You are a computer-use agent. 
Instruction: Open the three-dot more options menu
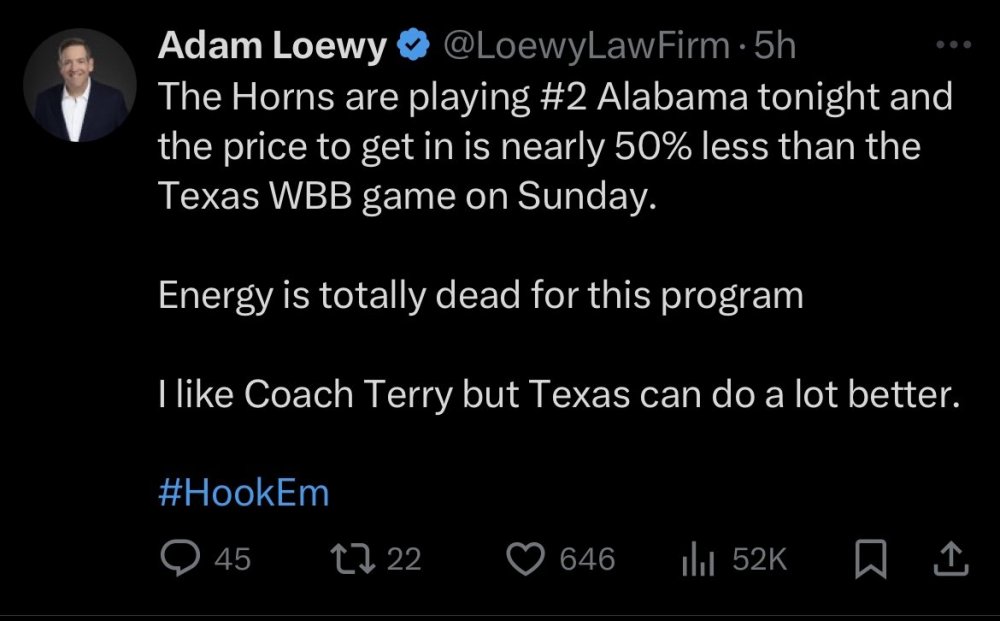point(950,46)
